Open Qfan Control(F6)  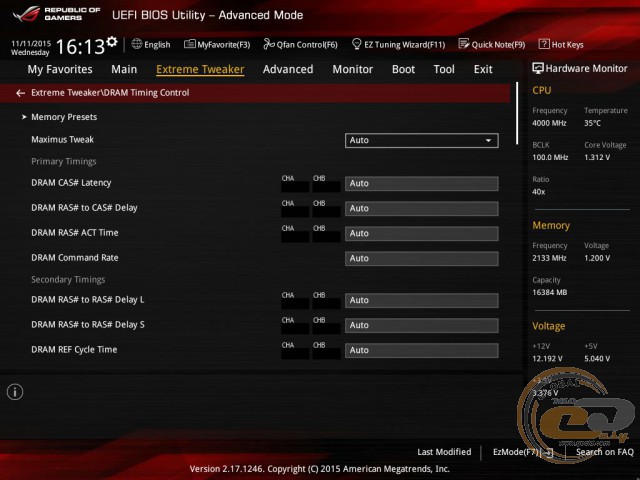click(307, 44)
